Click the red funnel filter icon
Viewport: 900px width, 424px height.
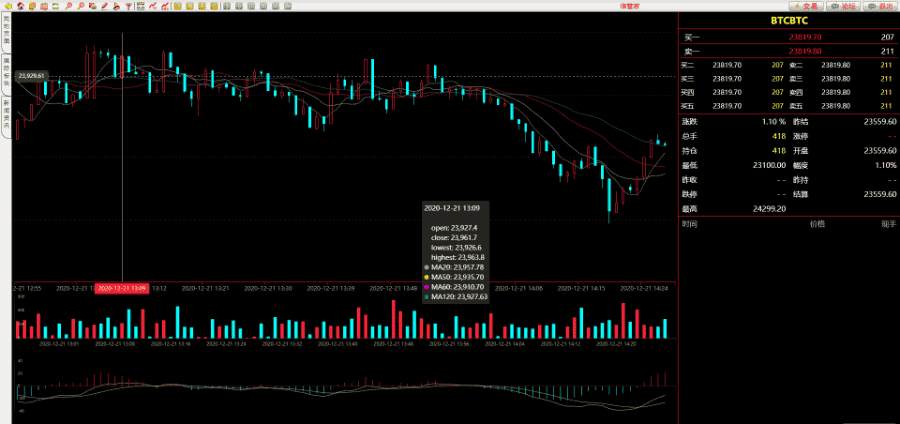[128, 6]
